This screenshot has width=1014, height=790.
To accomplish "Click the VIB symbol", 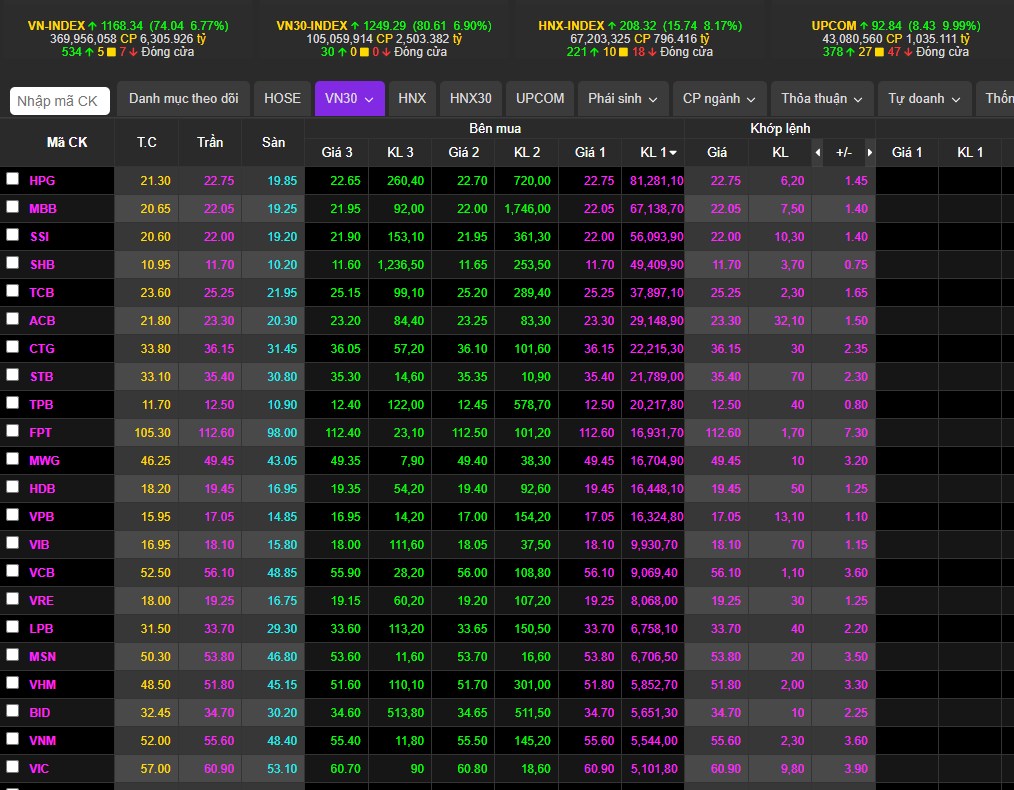I will coord(39,544).
